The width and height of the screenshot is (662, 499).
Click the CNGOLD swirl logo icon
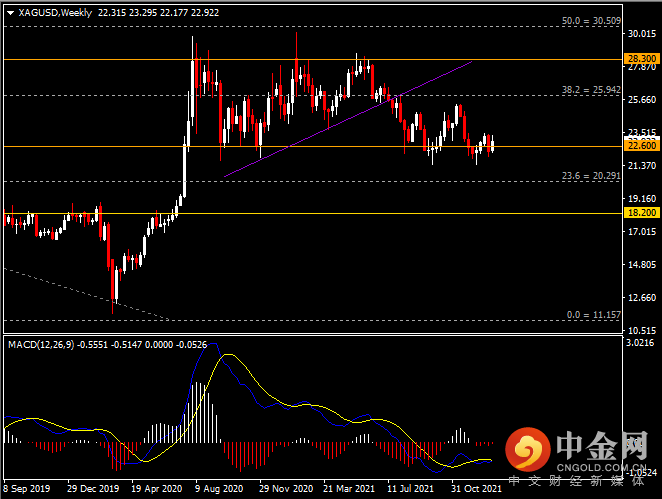528,449
